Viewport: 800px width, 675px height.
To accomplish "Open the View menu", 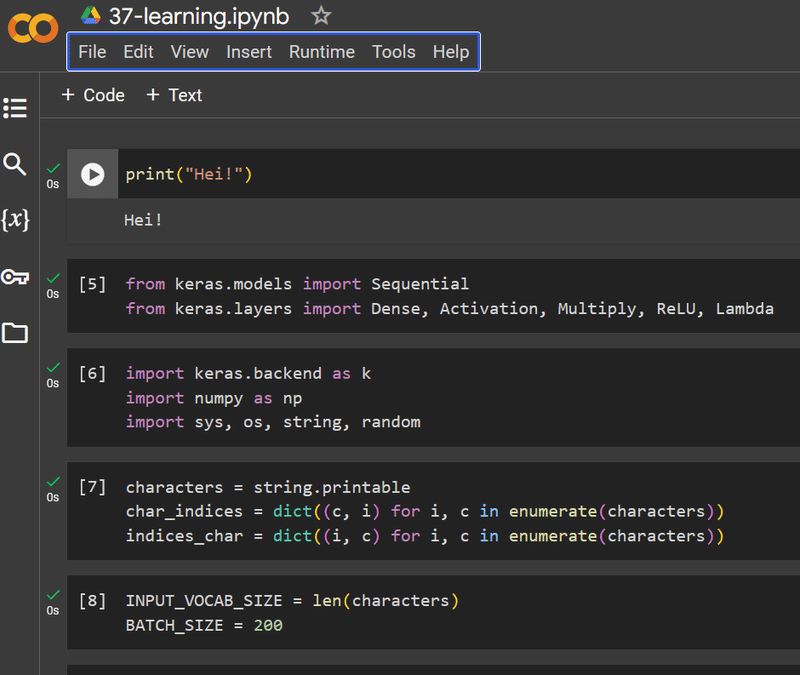I will pos(190,52).
